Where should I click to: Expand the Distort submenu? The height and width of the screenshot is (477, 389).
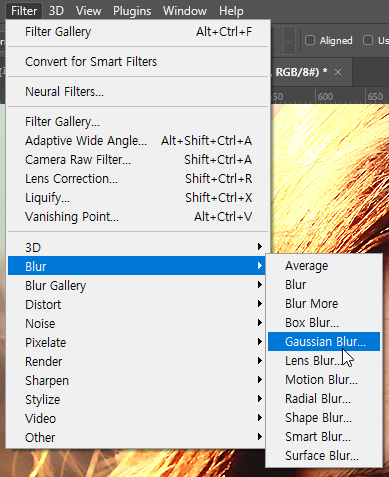pos(138,304)
